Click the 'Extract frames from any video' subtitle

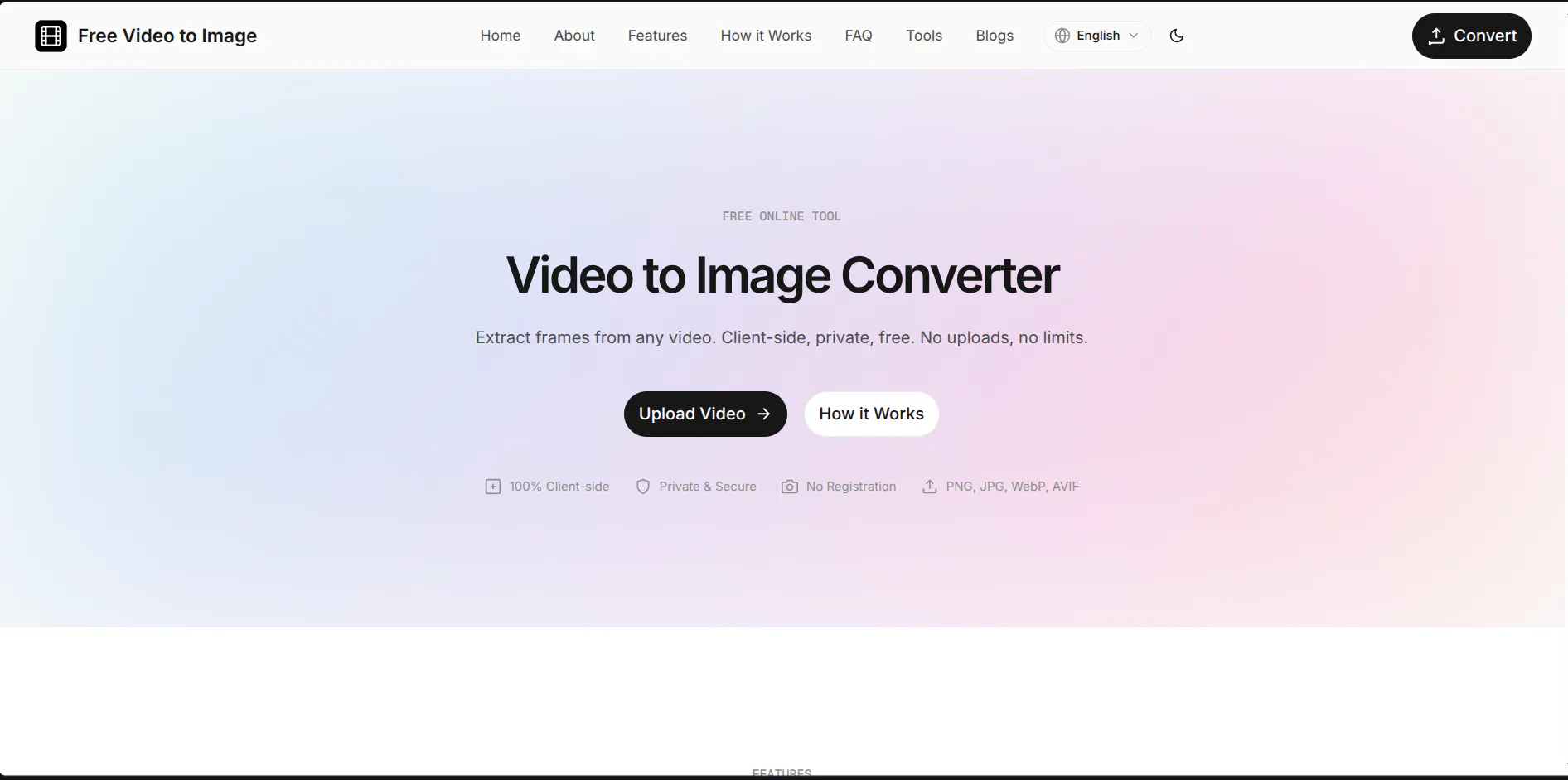click(x=782, y=337)
